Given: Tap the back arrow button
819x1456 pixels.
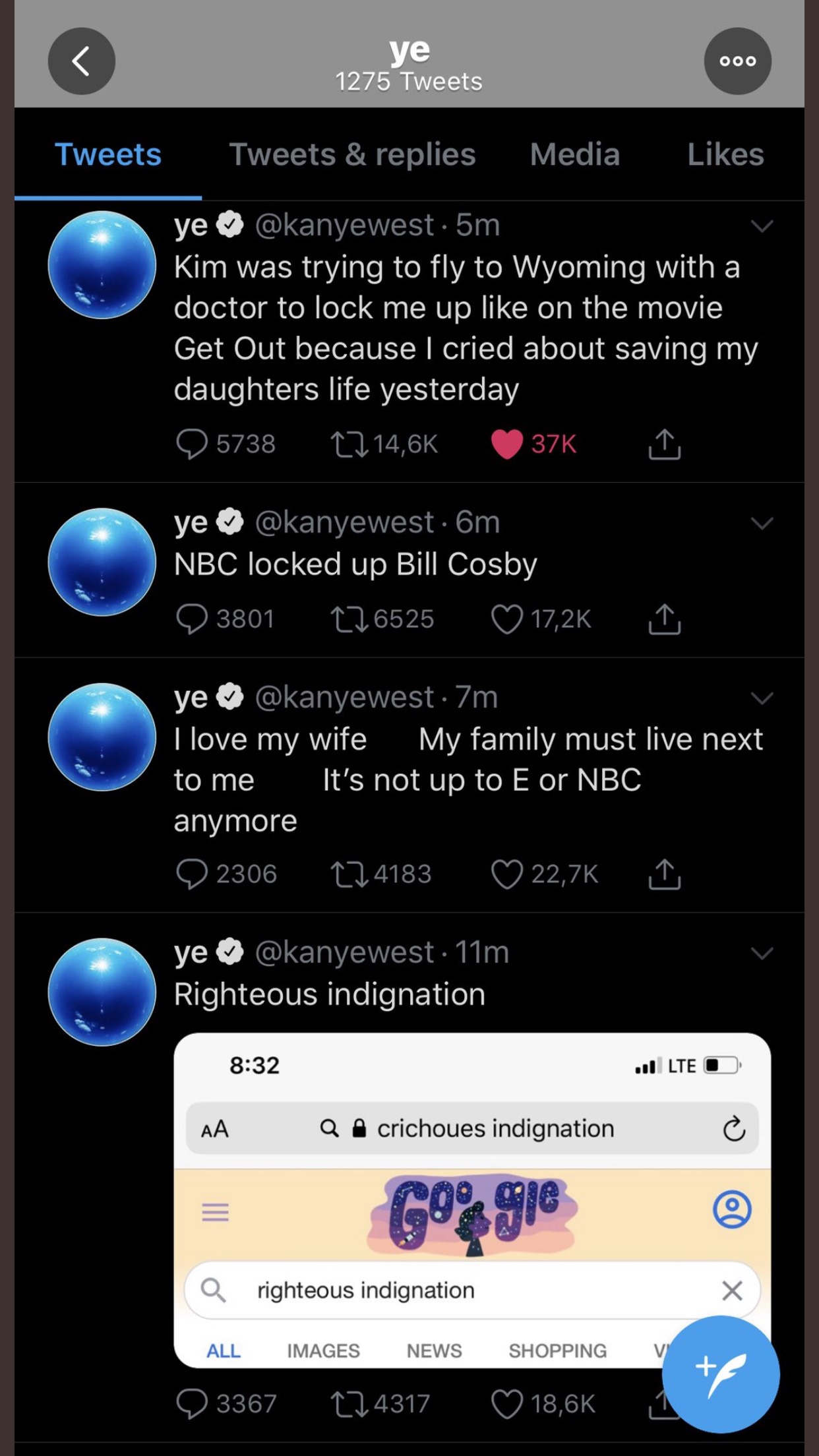Looking at the screenshot, I should point(81,61).
